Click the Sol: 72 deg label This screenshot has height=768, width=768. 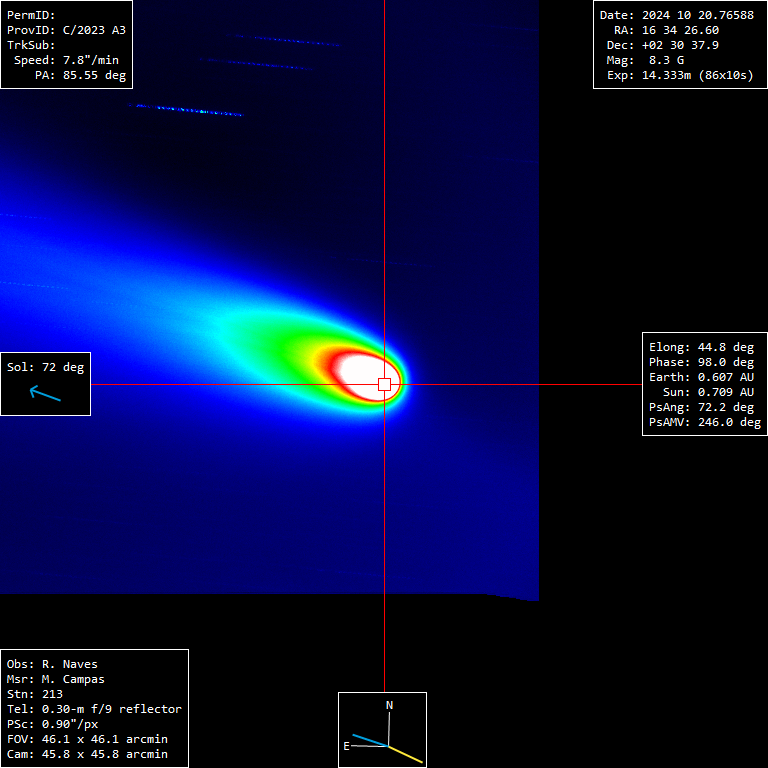click(46, 367)
